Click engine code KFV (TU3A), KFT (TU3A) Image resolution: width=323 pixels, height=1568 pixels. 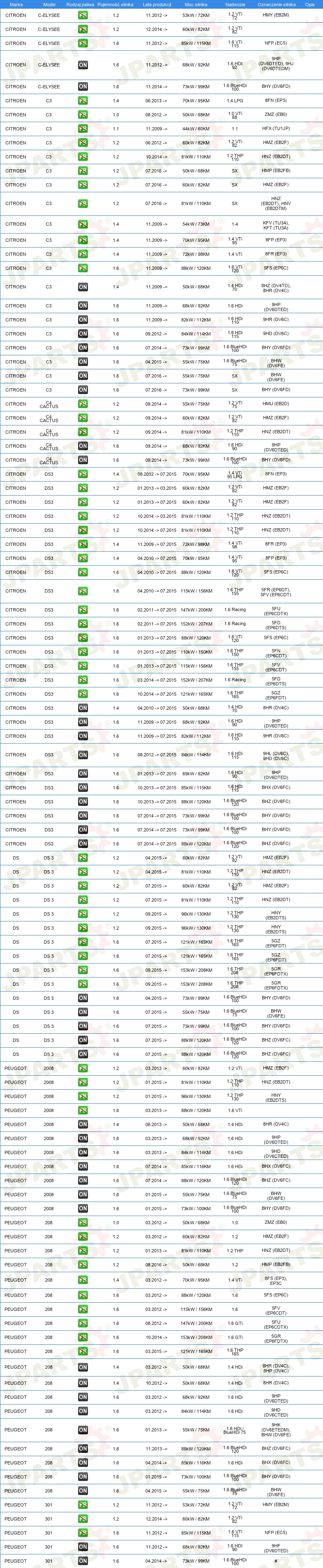pos(276,225)
